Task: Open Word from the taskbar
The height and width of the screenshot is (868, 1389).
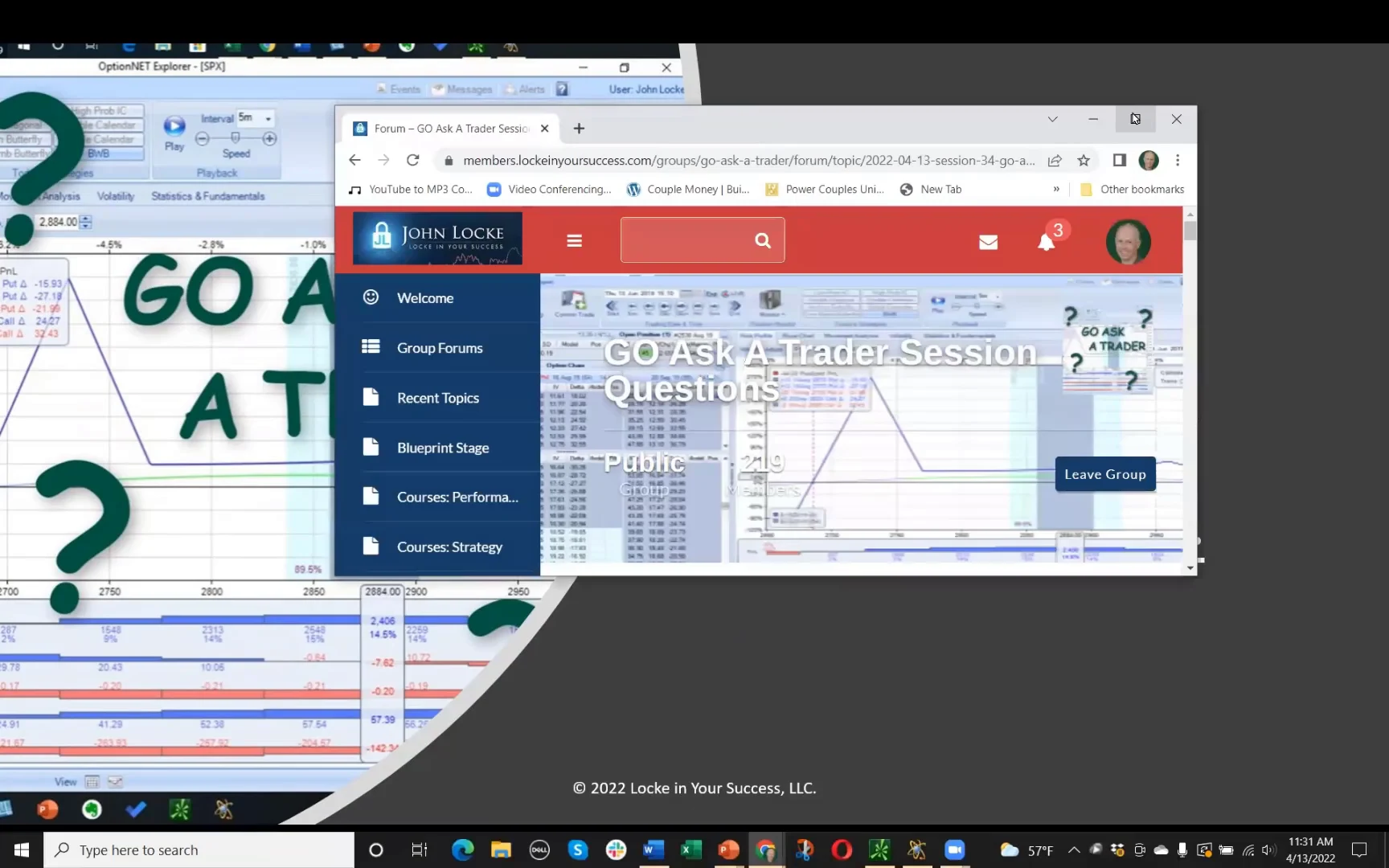Action: point(654,850)
